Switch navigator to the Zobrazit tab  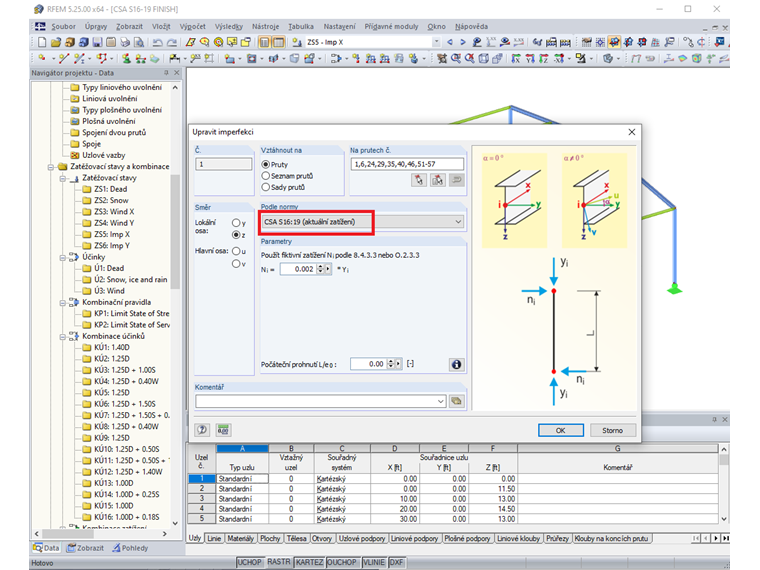pyautogui.click(x=85, y=548)
